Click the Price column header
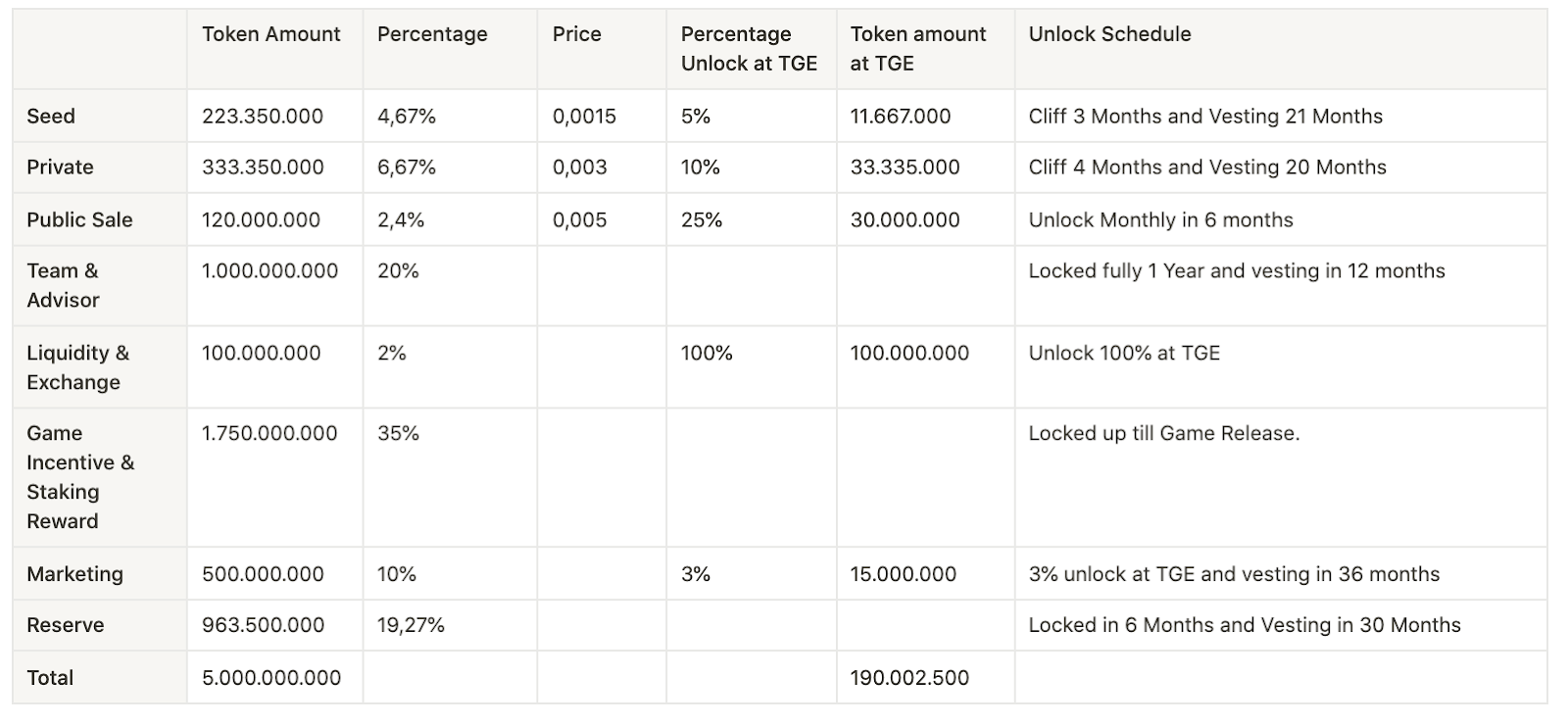1568x724 pixels. (x=576, y=34)
